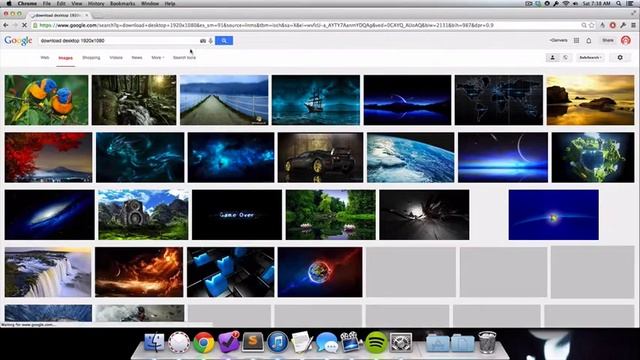Image resolution: width=640 pixels, height=360 pixels.
Task: Stop the page loading with the X button
Action: point(24,25)
